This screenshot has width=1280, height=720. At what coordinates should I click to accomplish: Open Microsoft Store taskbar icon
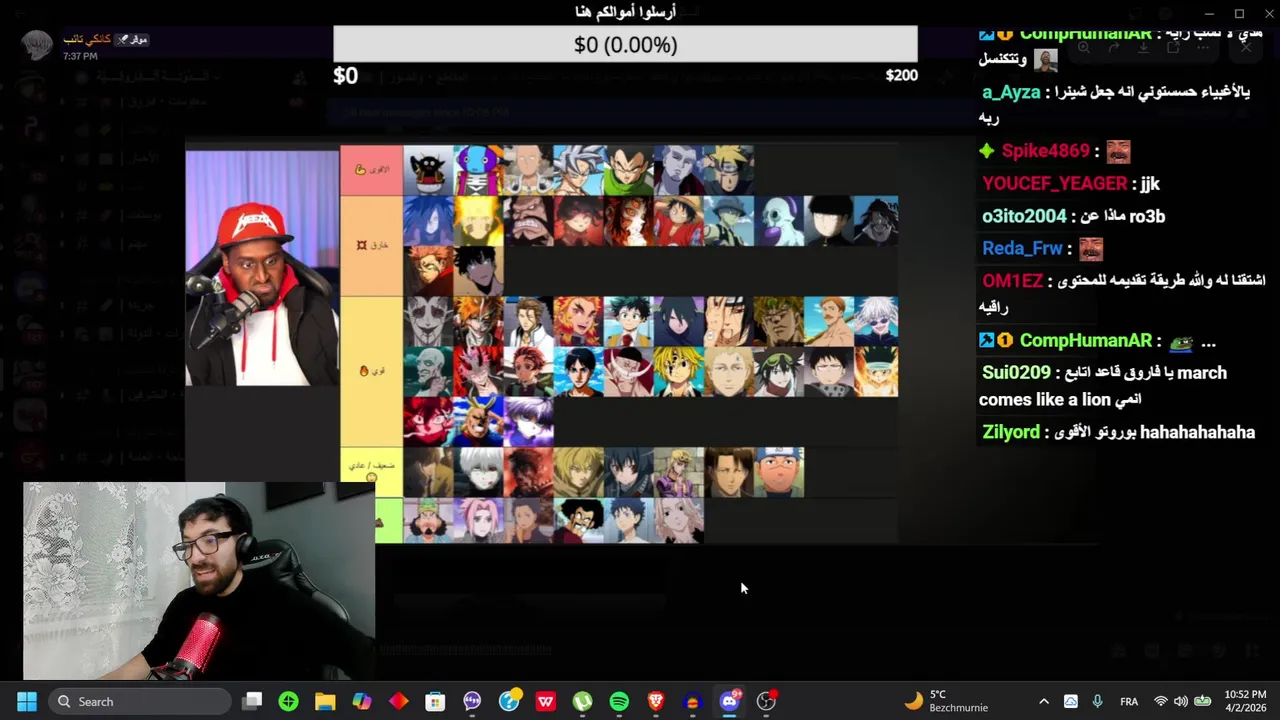coord(435,701)
